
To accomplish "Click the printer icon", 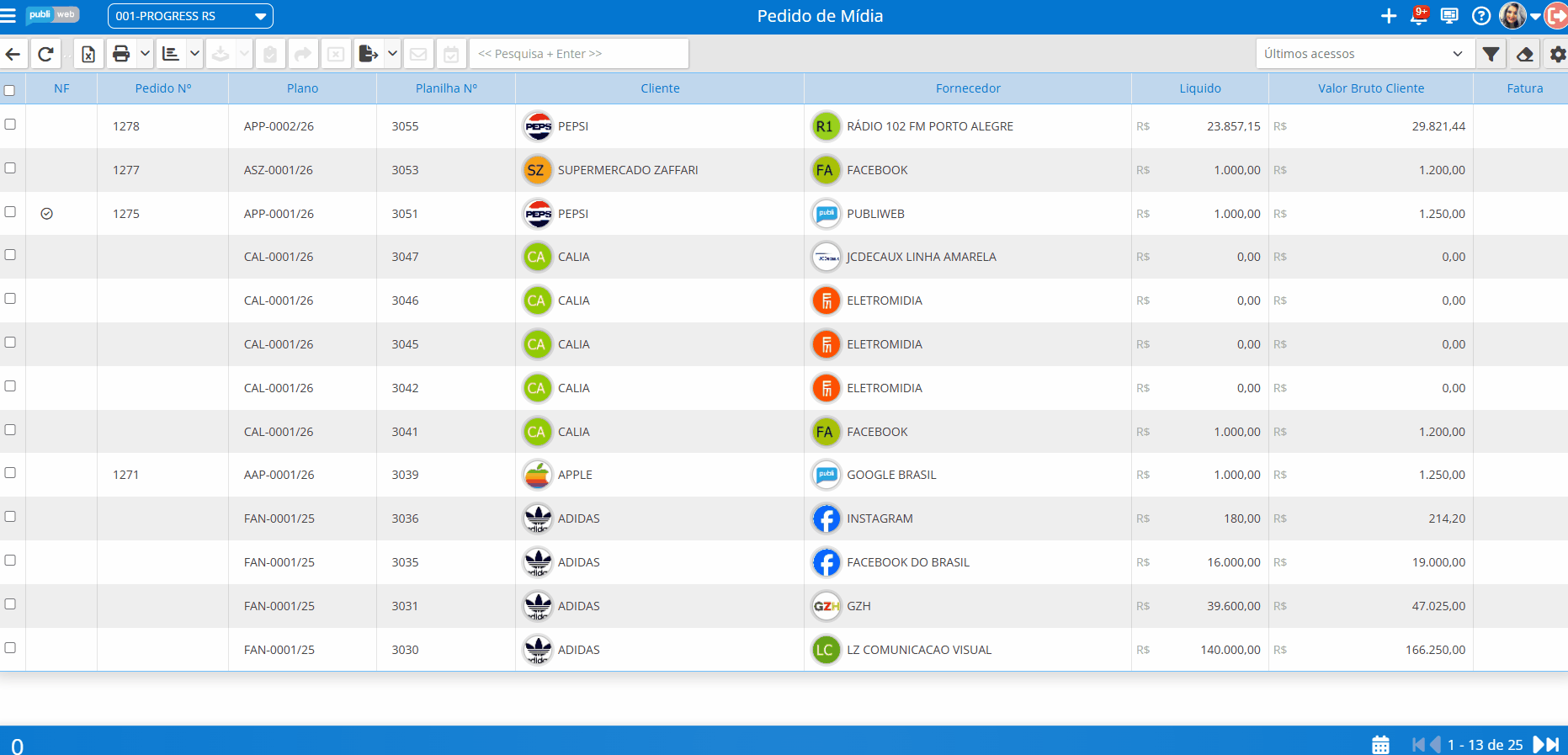I will click(x=121, y=54).
